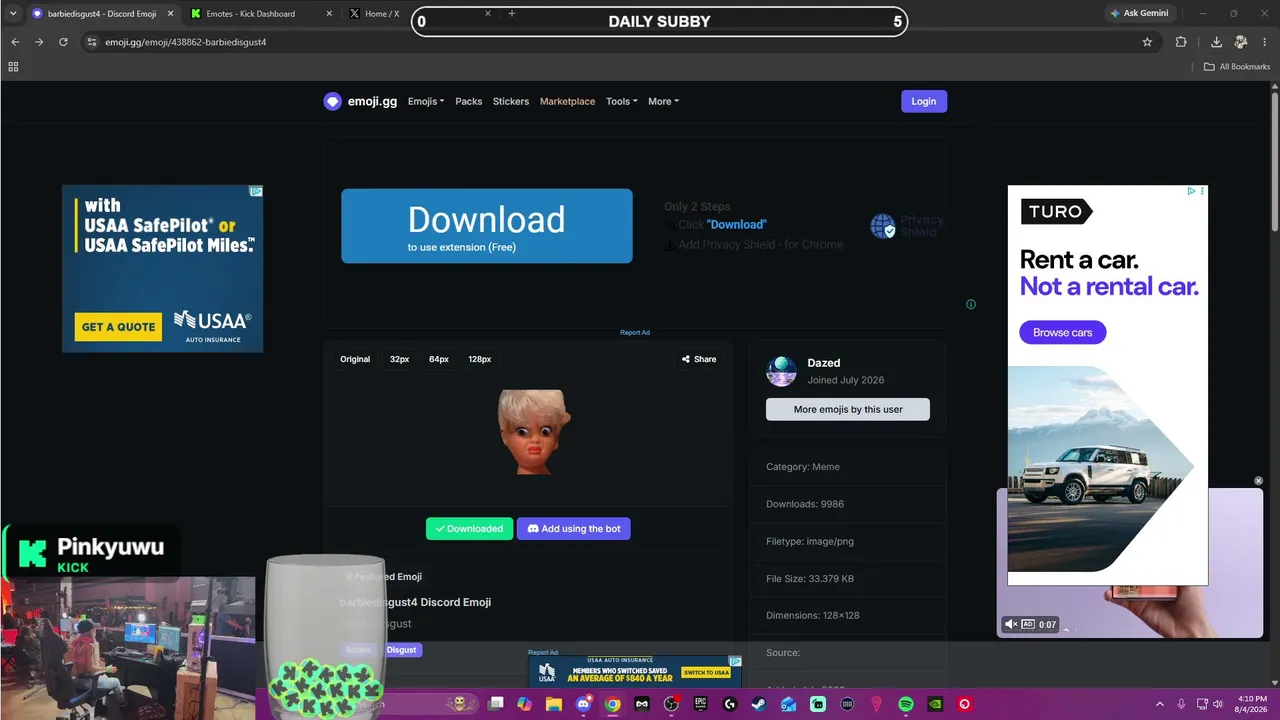Image resolution: width=1280 pixels, height=720 pixels.
Task: Select the Original size option
Action: pos(355,359)
